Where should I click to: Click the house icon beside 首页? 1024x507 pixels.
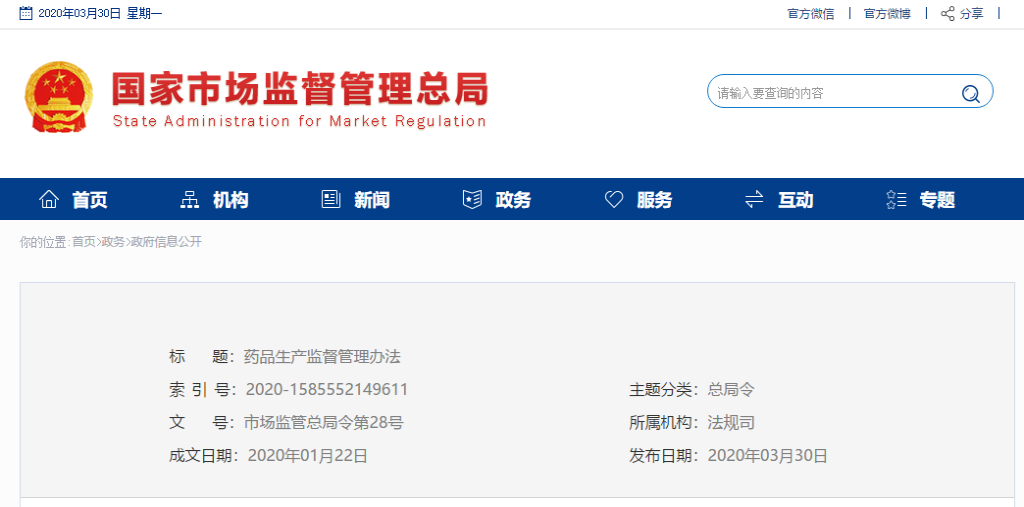coord(49,199)
